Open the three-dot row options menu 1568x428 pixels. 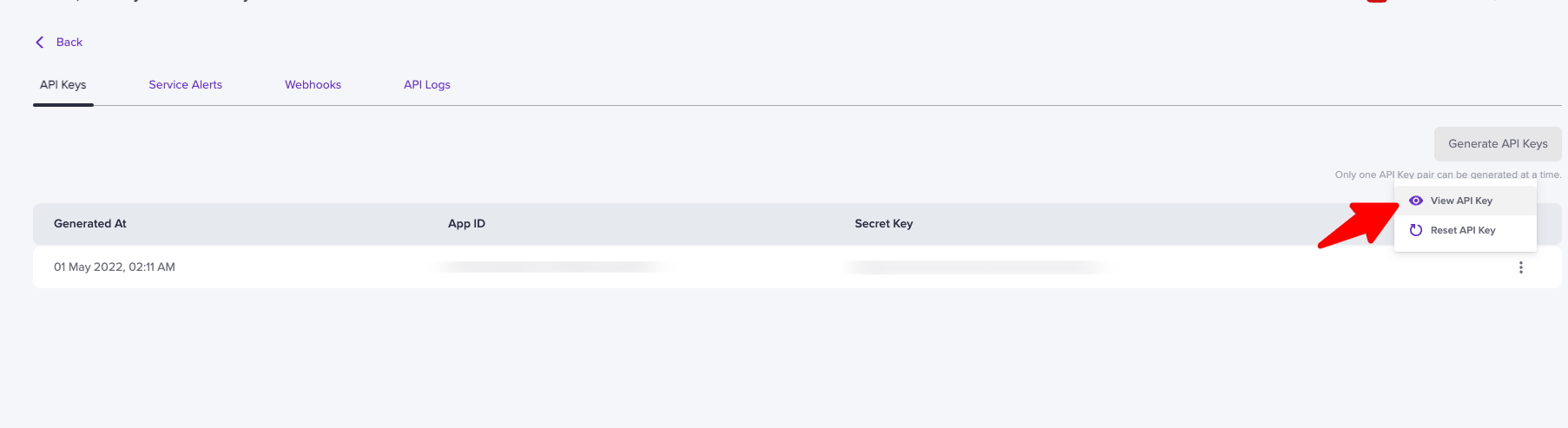point(1520,267)
